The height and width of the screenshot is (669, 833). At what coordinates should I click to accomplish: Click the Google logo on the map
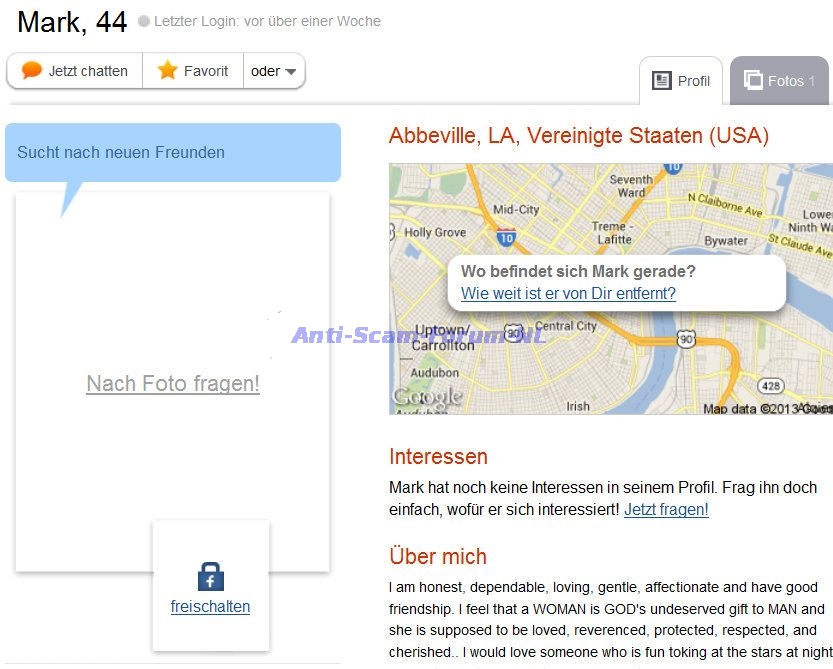pos(427,397)
